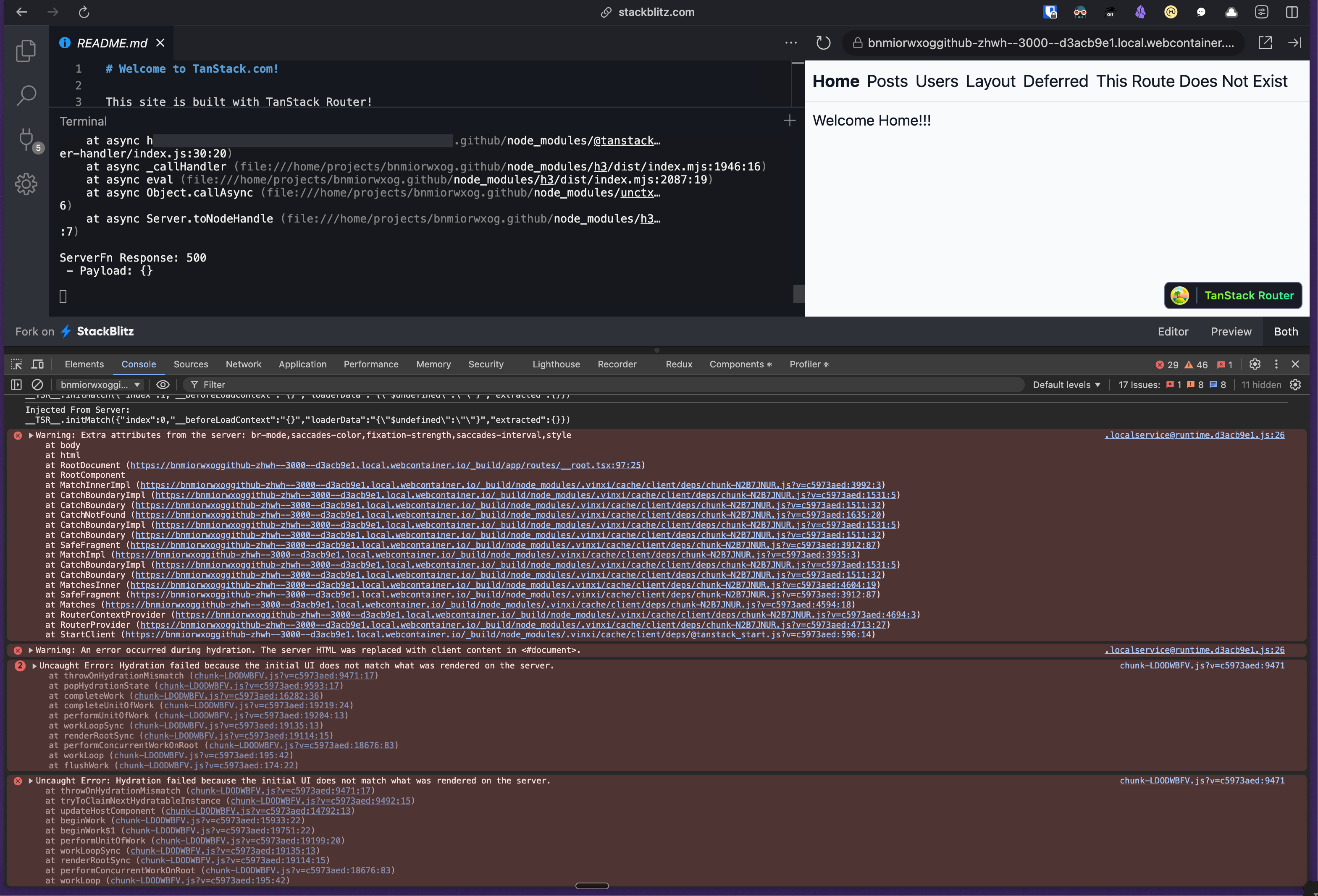Image resolution: width=1318 pixels, height=896 pixels.
Task: Open the Redux DevTools tab
Action: pyautogui.click(x=679, y=364)
